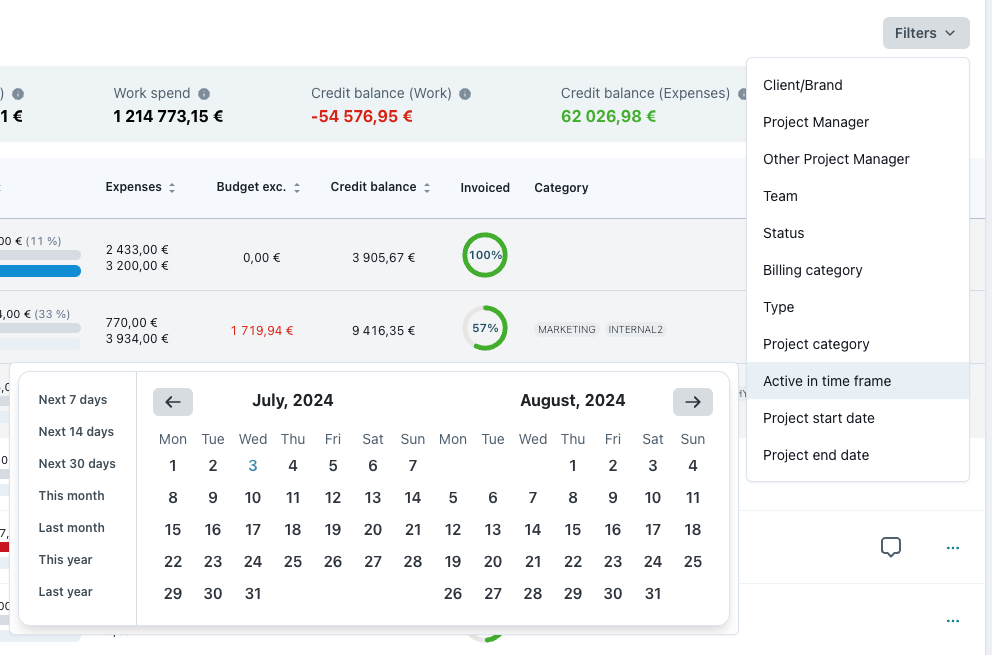Select the Team filter
This screenshot has height=655, width=992.
tap(858, 196)
